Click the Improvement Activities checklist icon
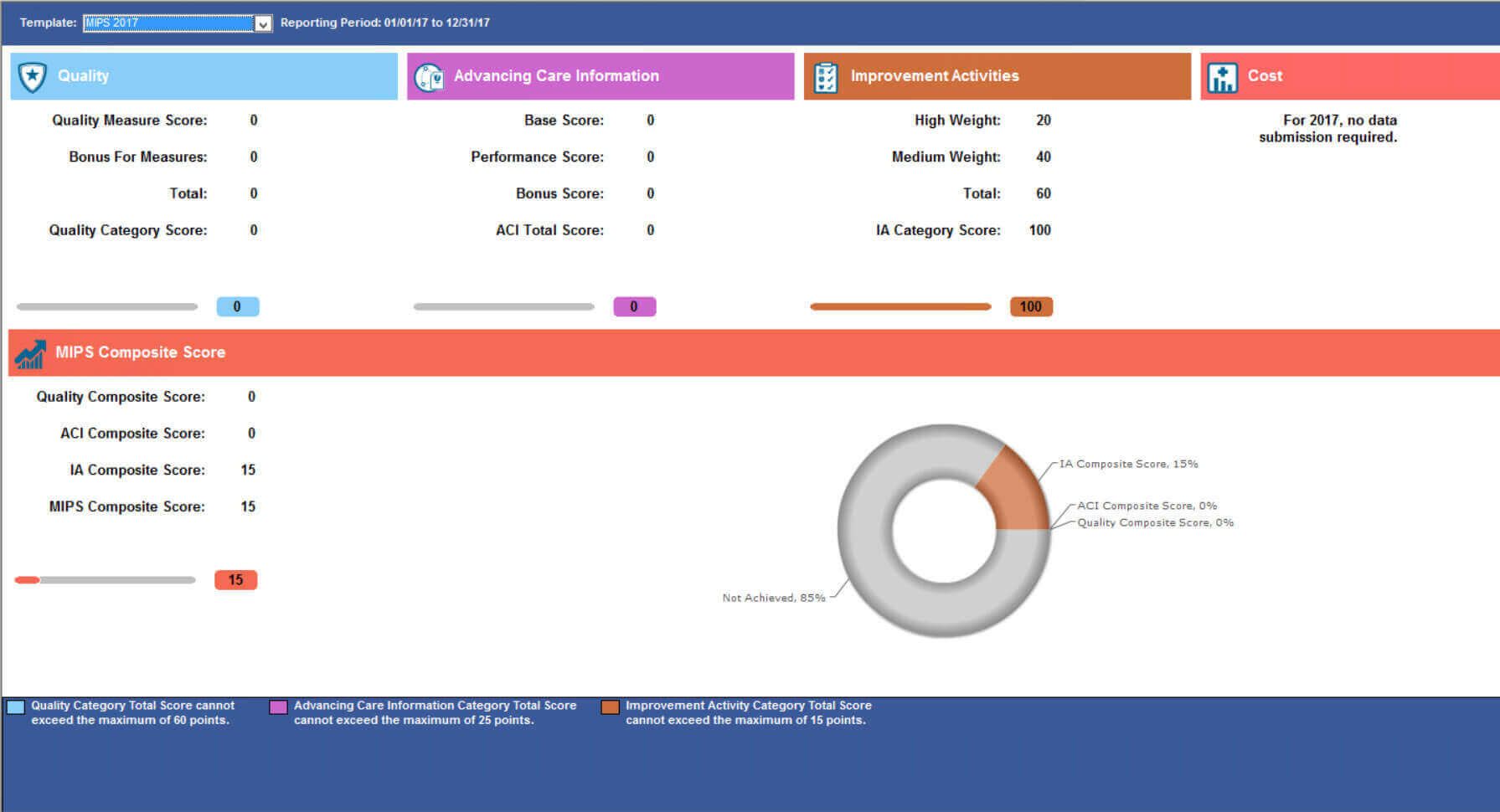The height and width of the screenshot is (812, 1500). (x=826, y=77)
